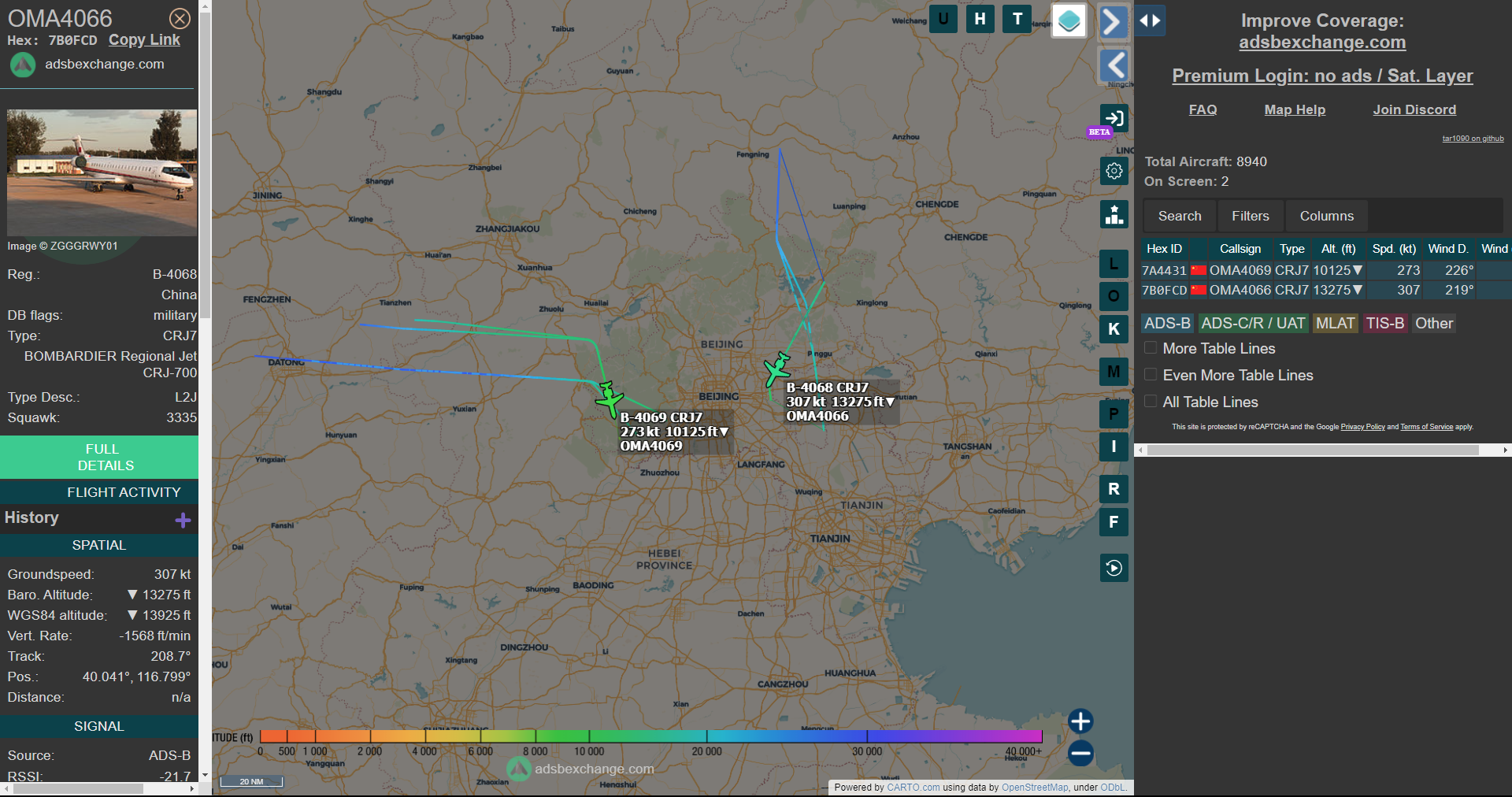Open the CARTO.com attribution link
This screenshot has height=797, width=1512.
pyautogui.click(x=913, y=787)
